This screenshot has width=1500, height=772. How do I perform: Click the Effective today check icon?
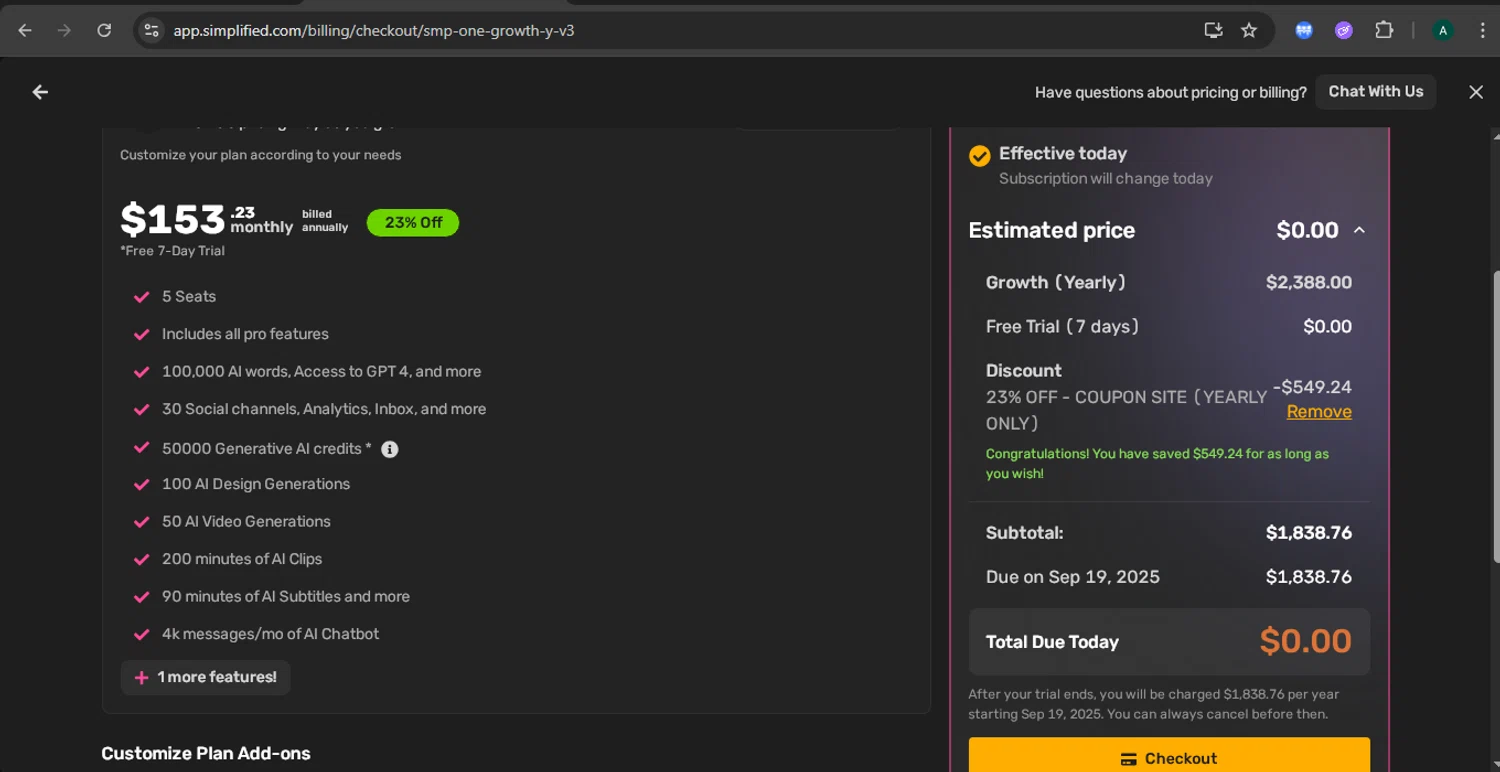pos(980,155)
